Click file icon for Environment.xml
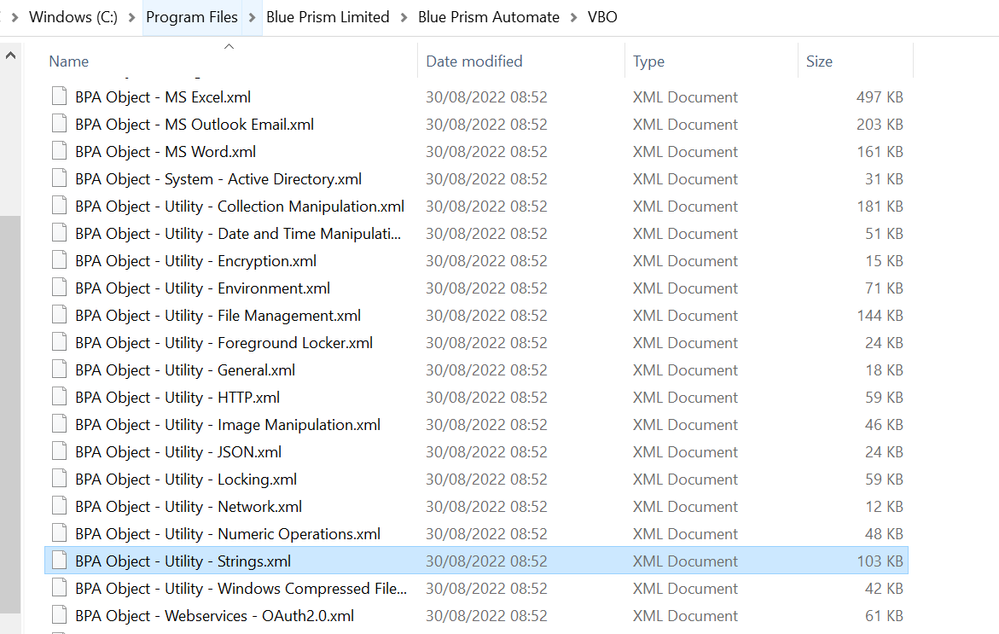Viewport: 999px width, 634px height. (59, 287)
